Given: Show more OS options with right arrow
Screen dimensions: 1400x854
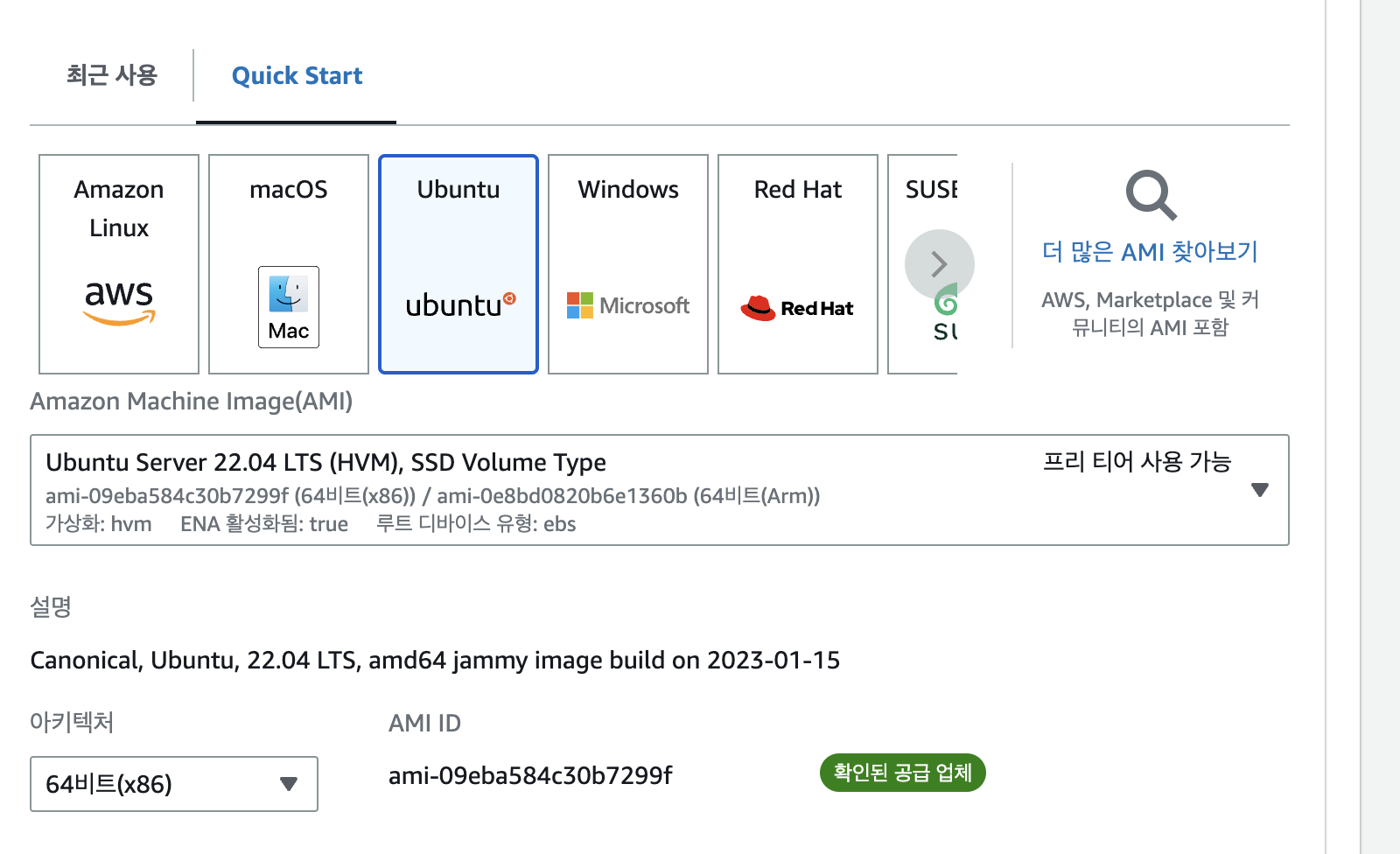Looking at the screenshot, I should coord(939,264).
